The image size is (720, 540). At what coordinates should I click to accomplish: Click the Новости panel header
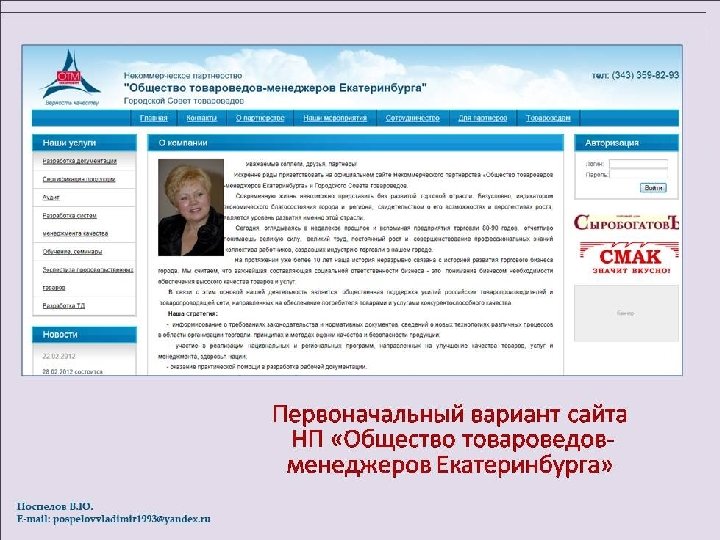tap(84, 335)
